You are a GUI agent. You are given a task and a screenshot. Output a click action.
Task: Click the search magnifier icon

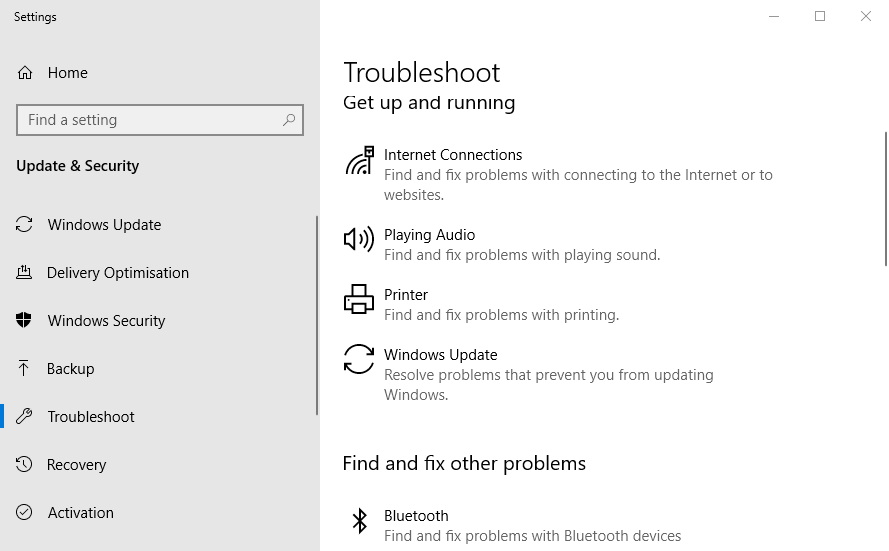tap(289, 120)
